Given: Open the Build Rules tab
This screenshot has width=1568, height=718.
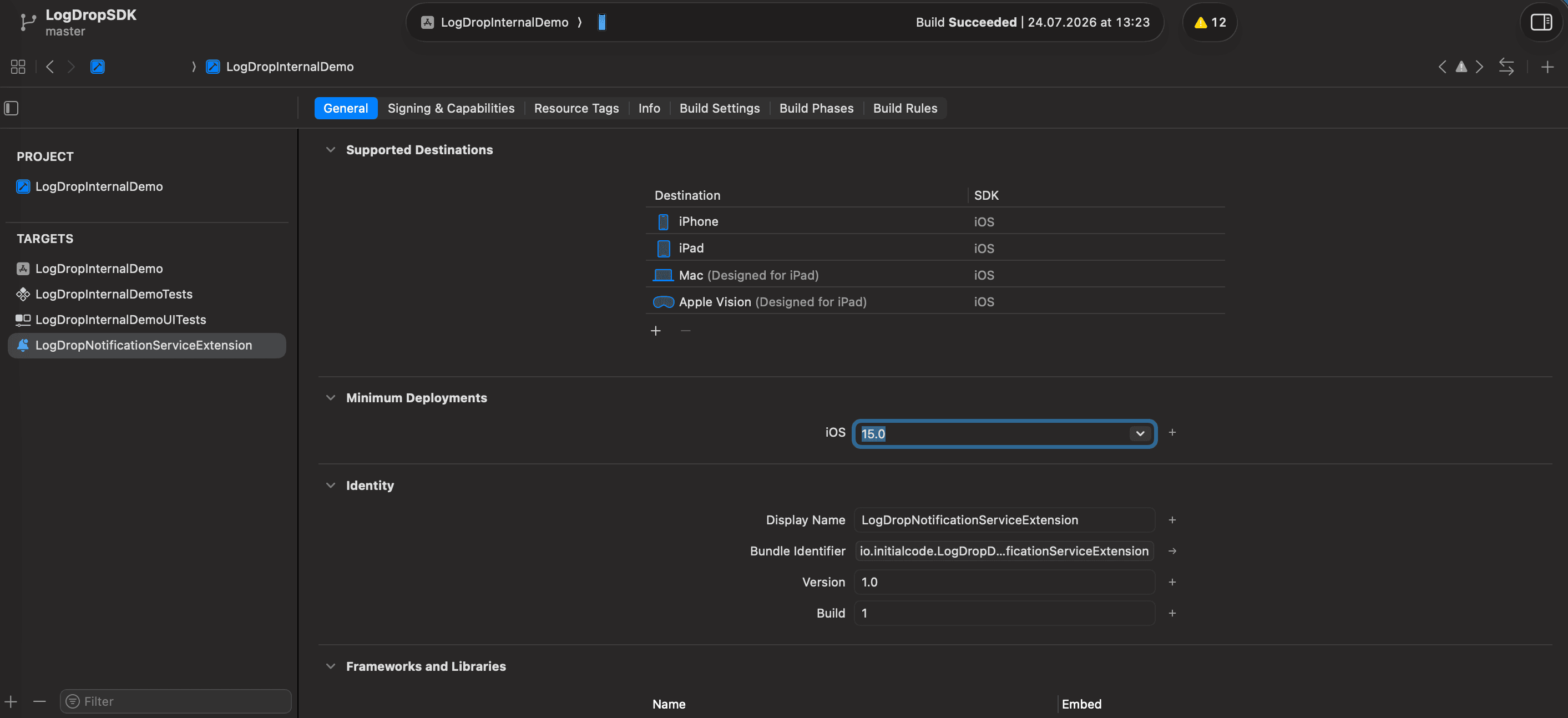Looking at the screenshot, I should click(x=905, y=108).
